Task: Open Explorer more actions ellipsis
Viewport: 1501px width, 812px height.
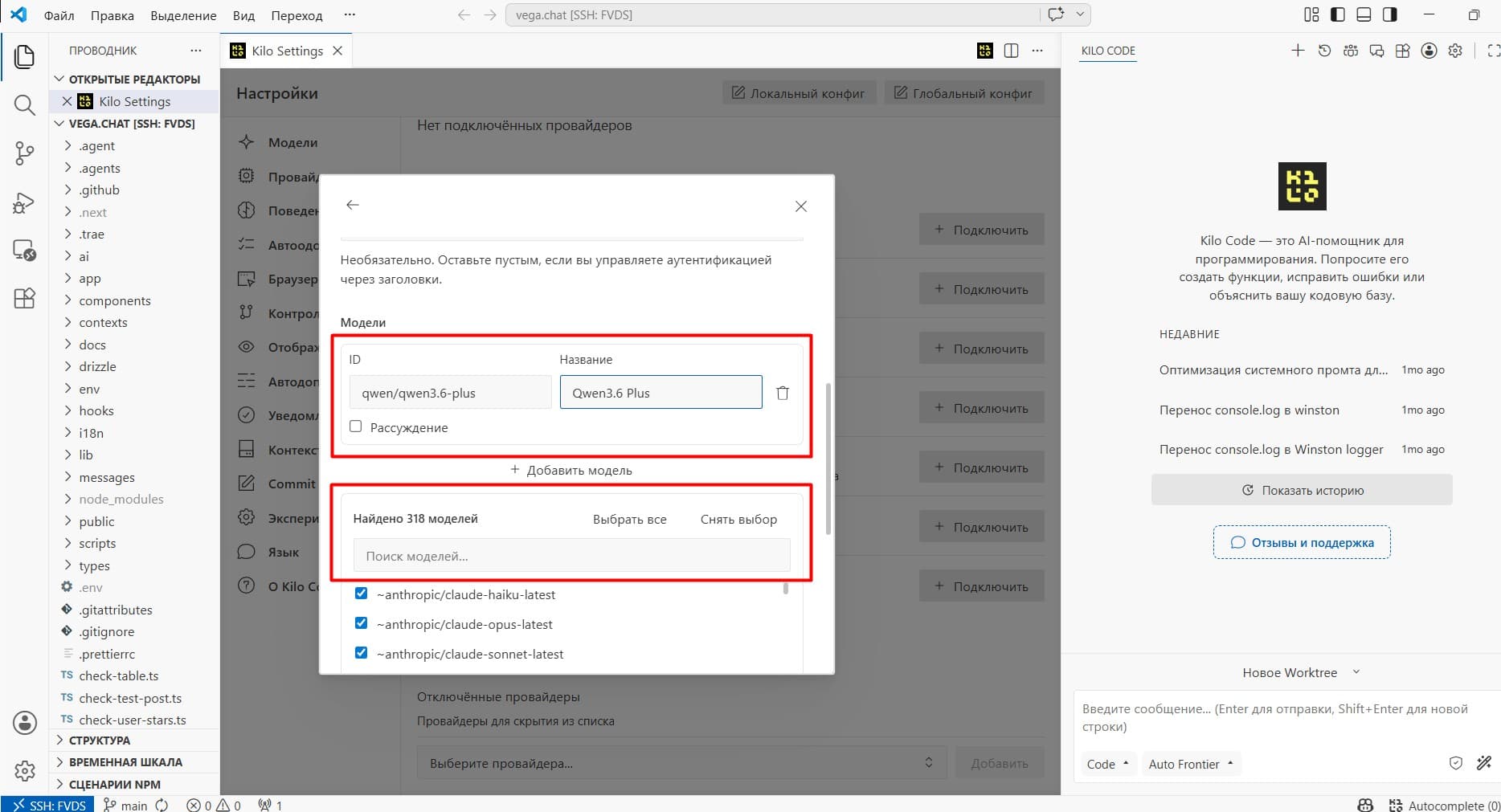Action: pos(196,50)
